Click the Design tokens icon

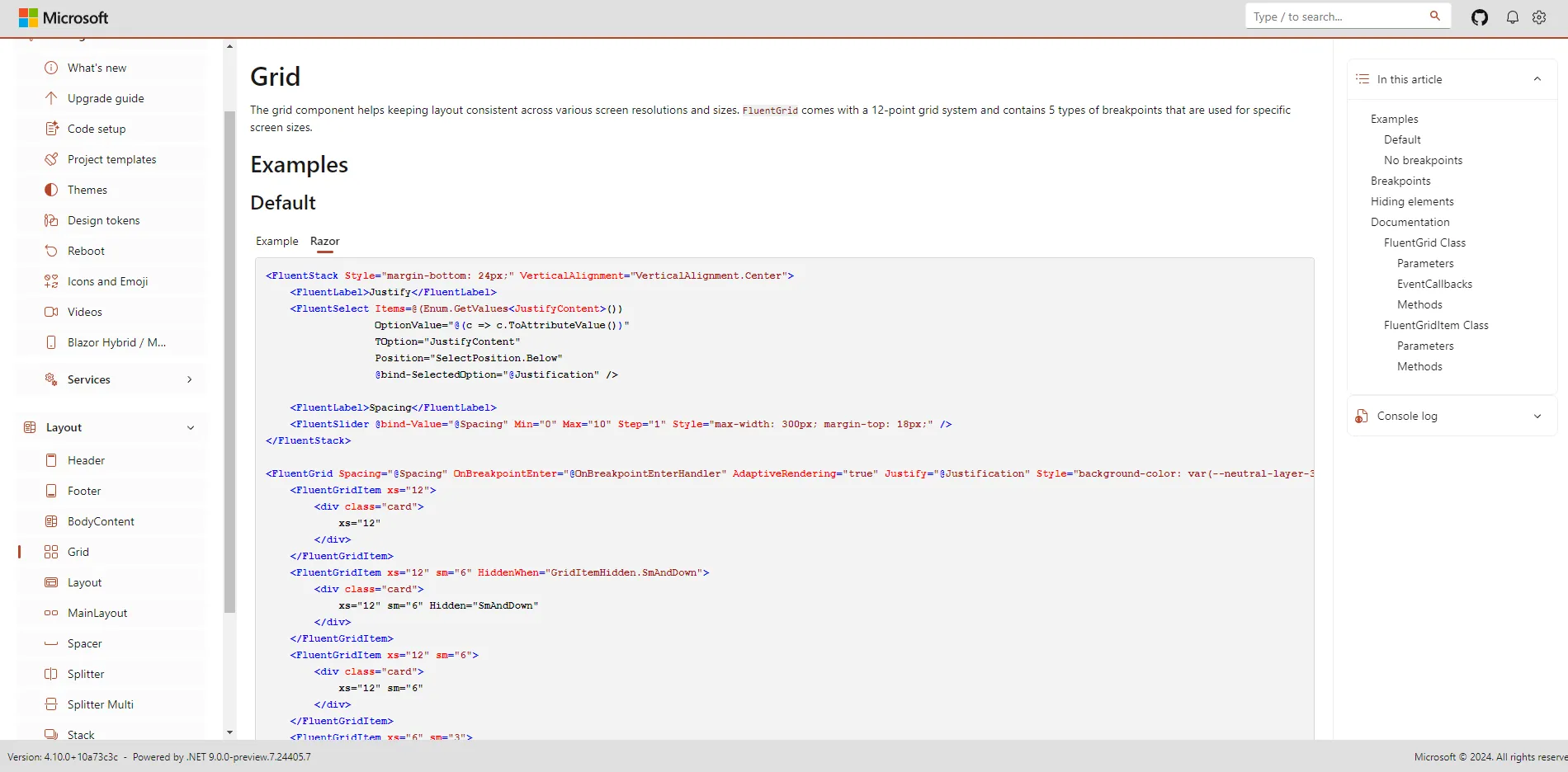(51, 220)
